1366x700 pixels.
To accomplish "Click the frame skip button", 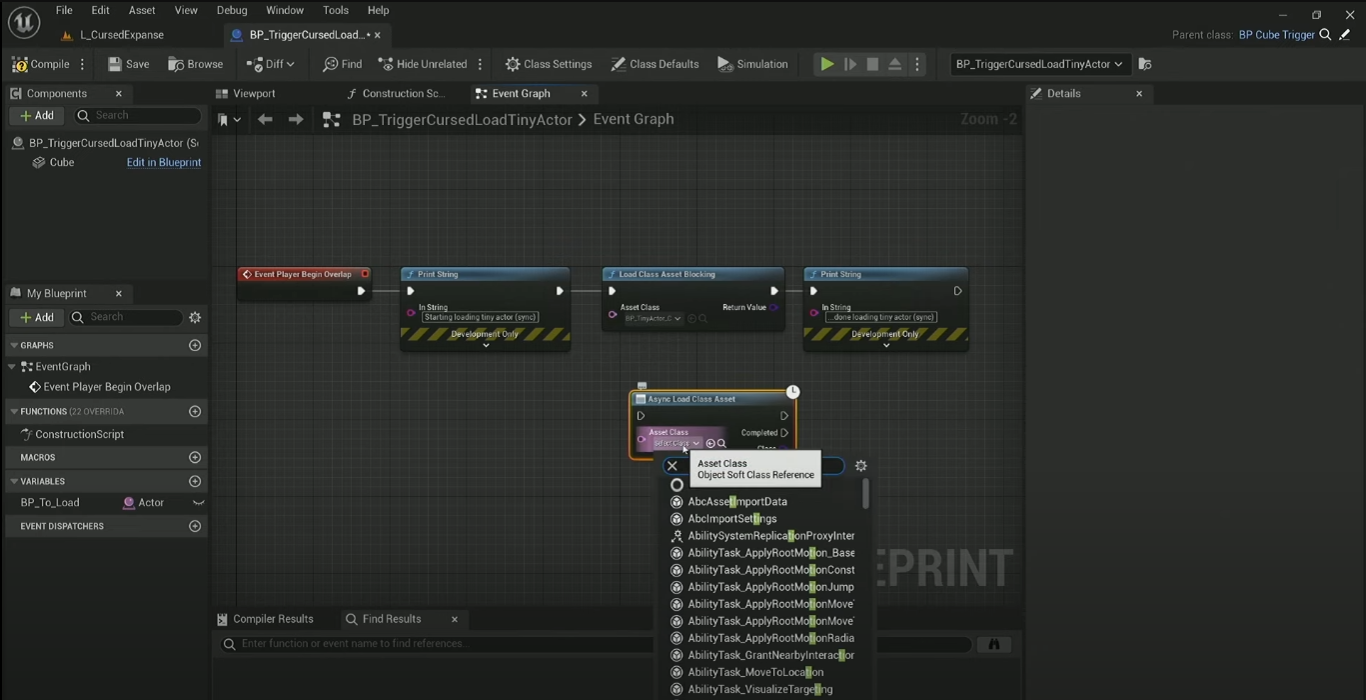I will click(850, 64).
